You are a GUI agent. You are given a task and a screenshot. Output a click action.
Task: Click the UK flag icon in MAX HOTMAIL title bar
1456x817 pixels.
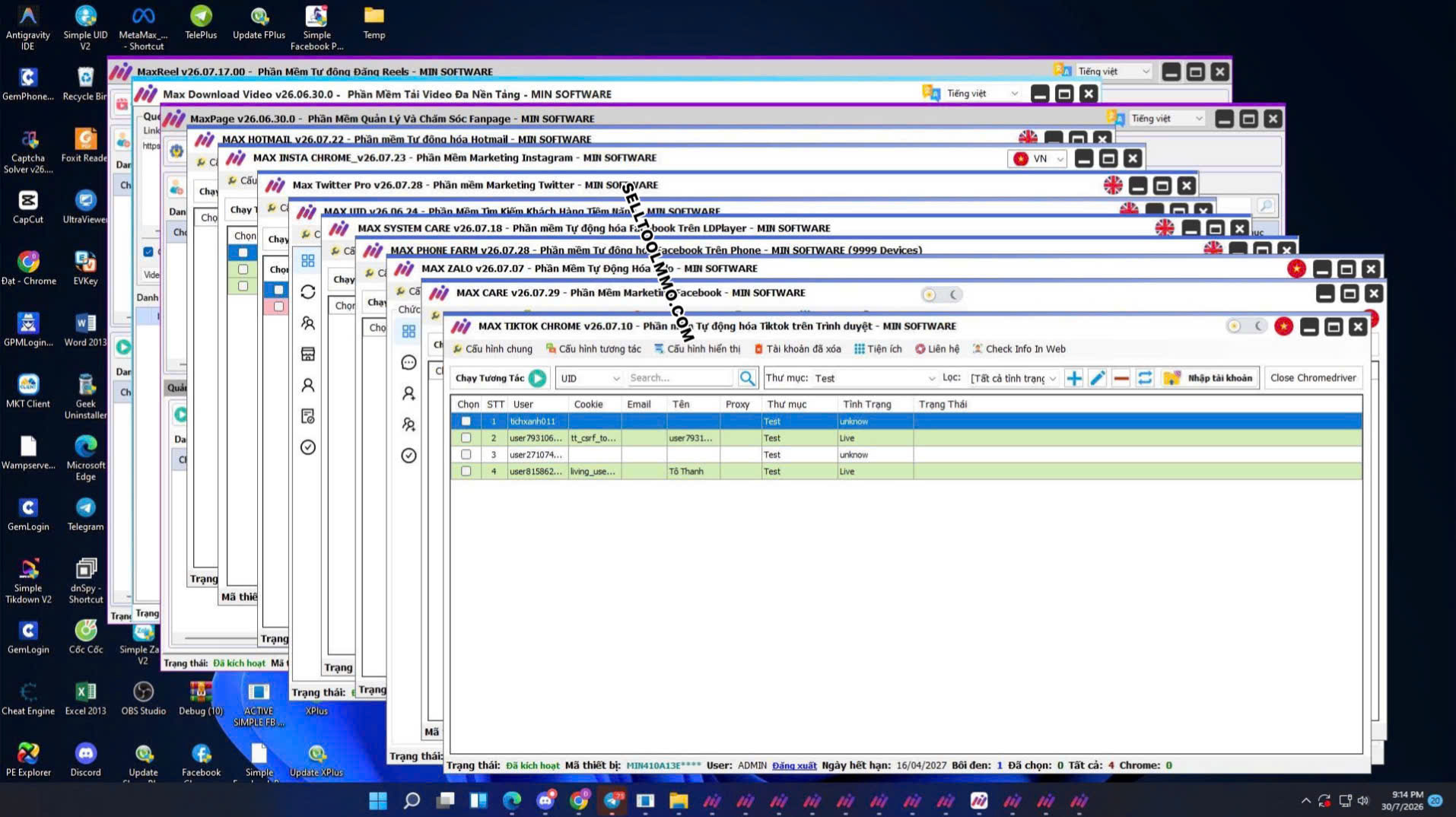pos(1028,138)
